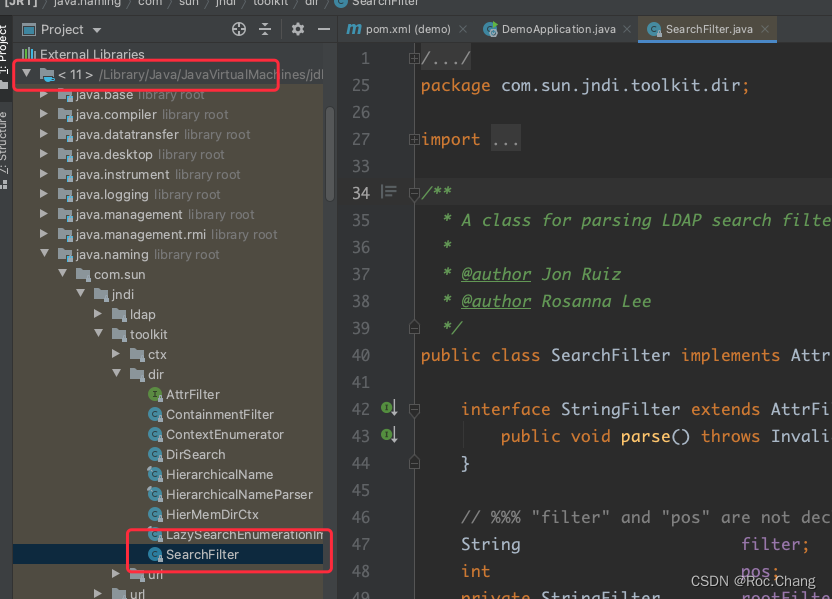
Task: Click the SearchFilter class name in editor
Action: coord(610,355)
